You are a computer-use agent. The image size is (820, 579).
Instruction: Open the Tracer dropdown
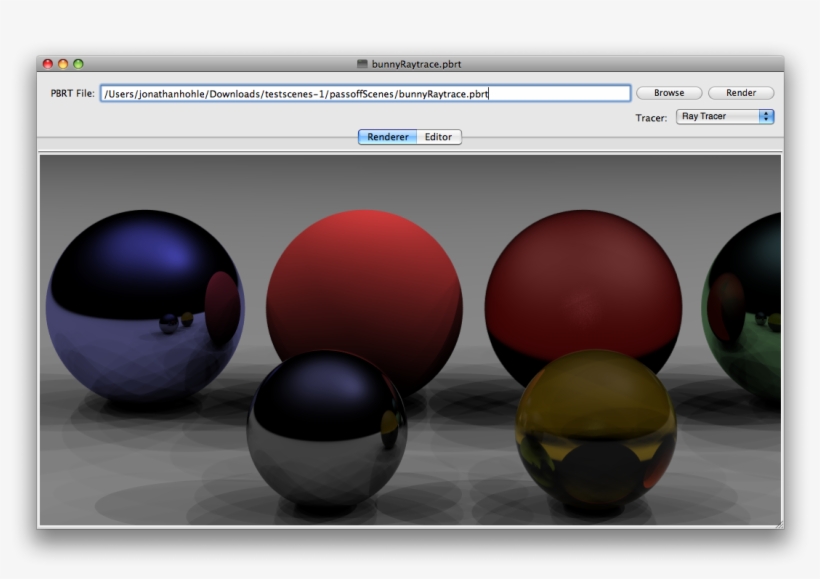point(722,115)
